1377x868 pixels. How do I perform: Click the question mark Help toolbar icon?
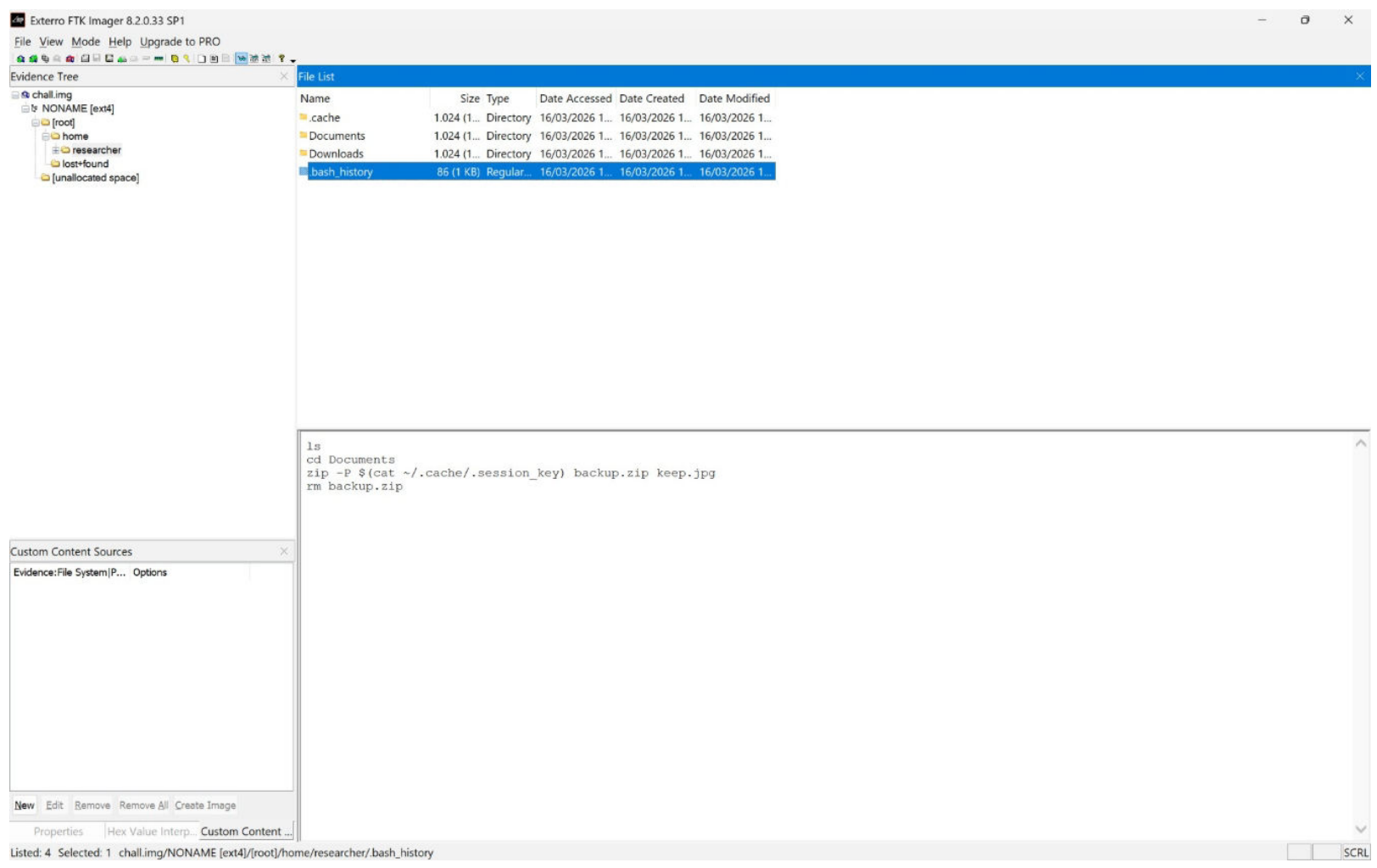tap(282, 58)
